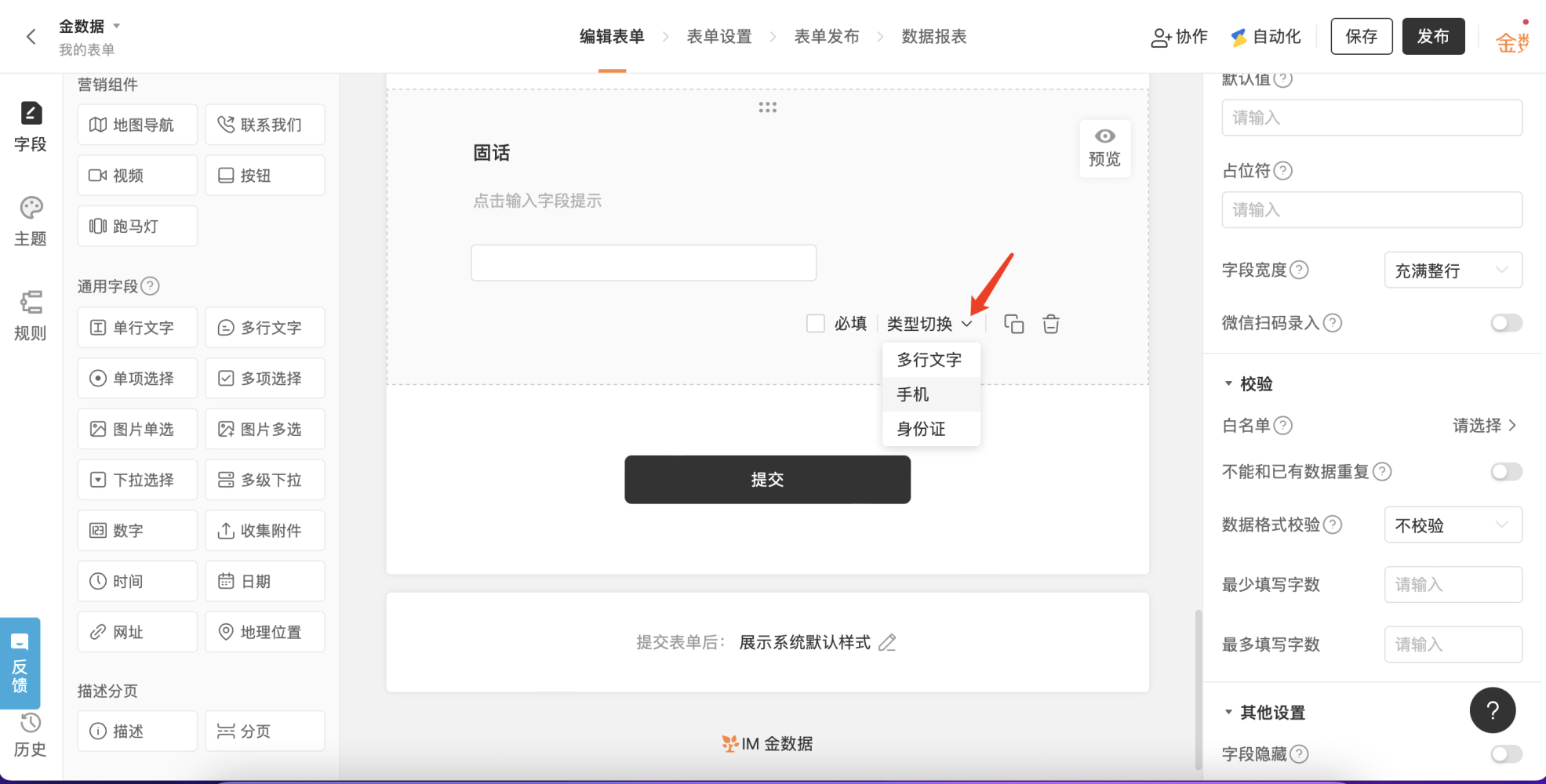Open the 白名单 请选择 selector
The width and height of the screenshot is (1546, 784).
point(1485,426)
